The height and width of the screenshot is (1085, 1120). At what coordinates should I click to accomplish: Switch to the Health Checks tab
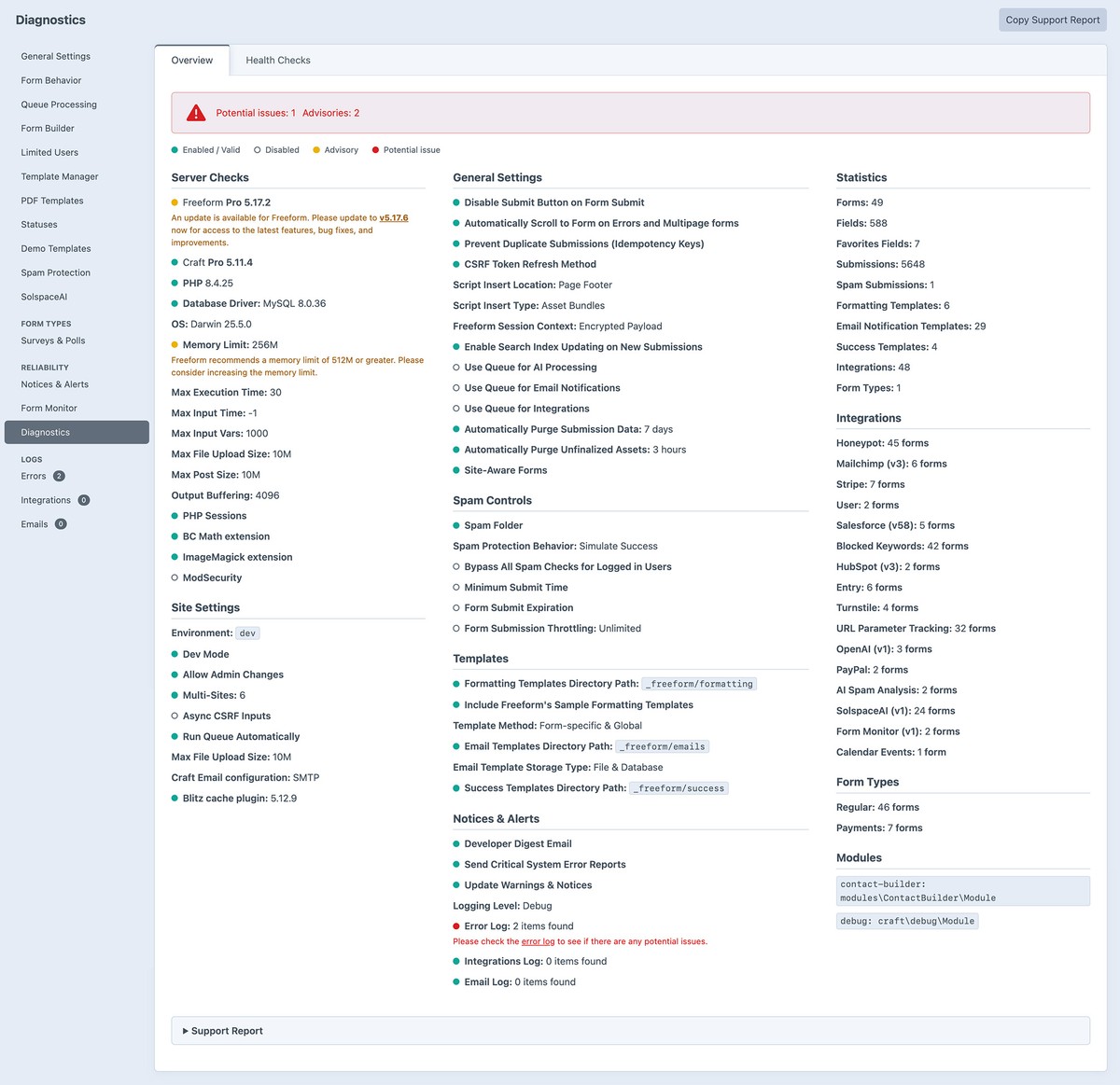coord(278,60)
